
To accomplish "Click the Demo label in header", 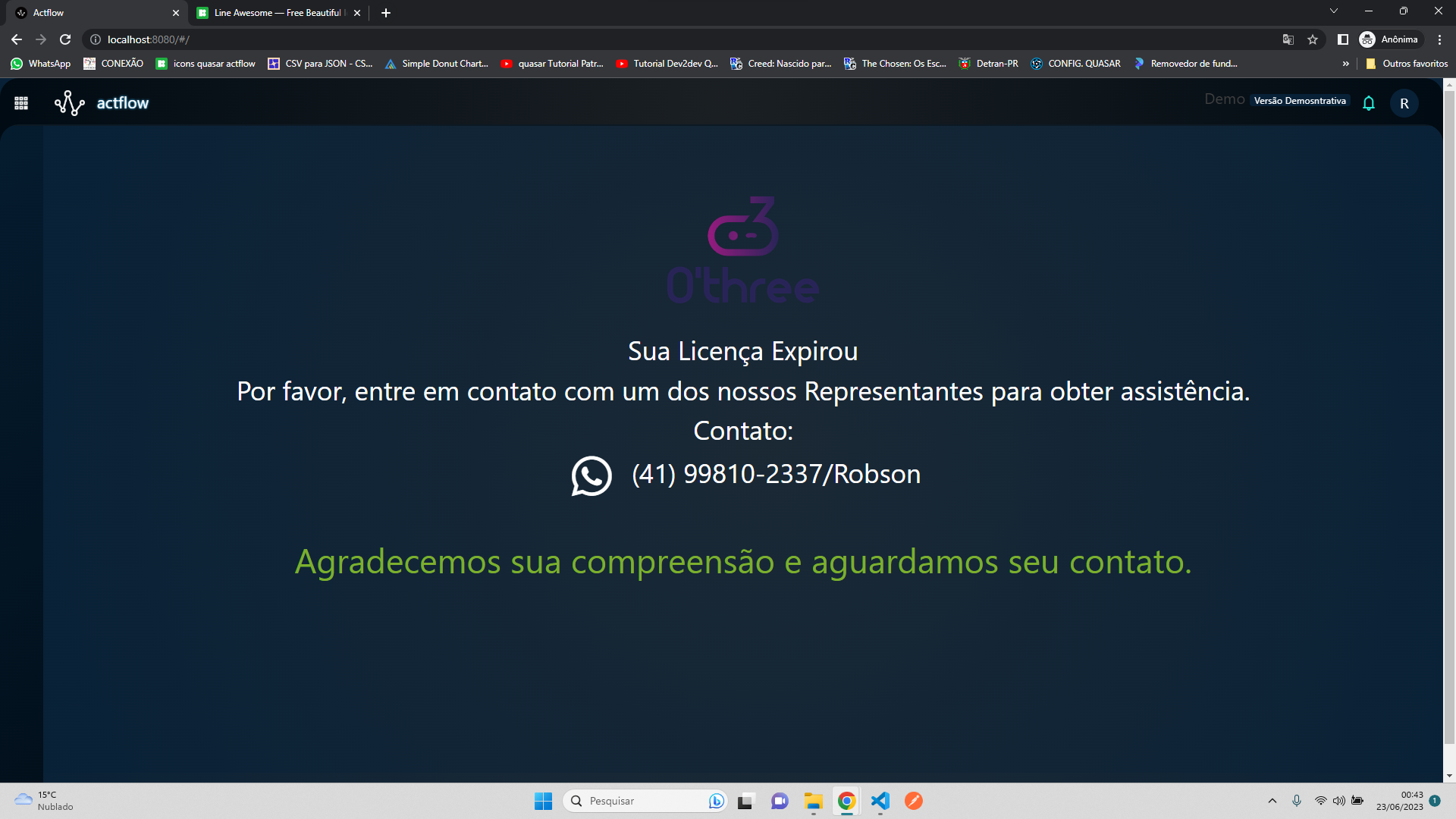I will pyautogui.click(x=1225, y=99).
